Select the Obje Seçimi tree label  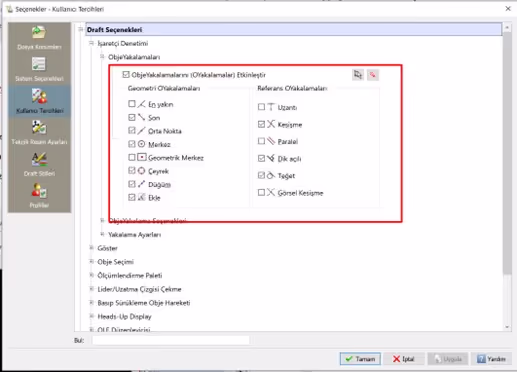click(115, 262)
